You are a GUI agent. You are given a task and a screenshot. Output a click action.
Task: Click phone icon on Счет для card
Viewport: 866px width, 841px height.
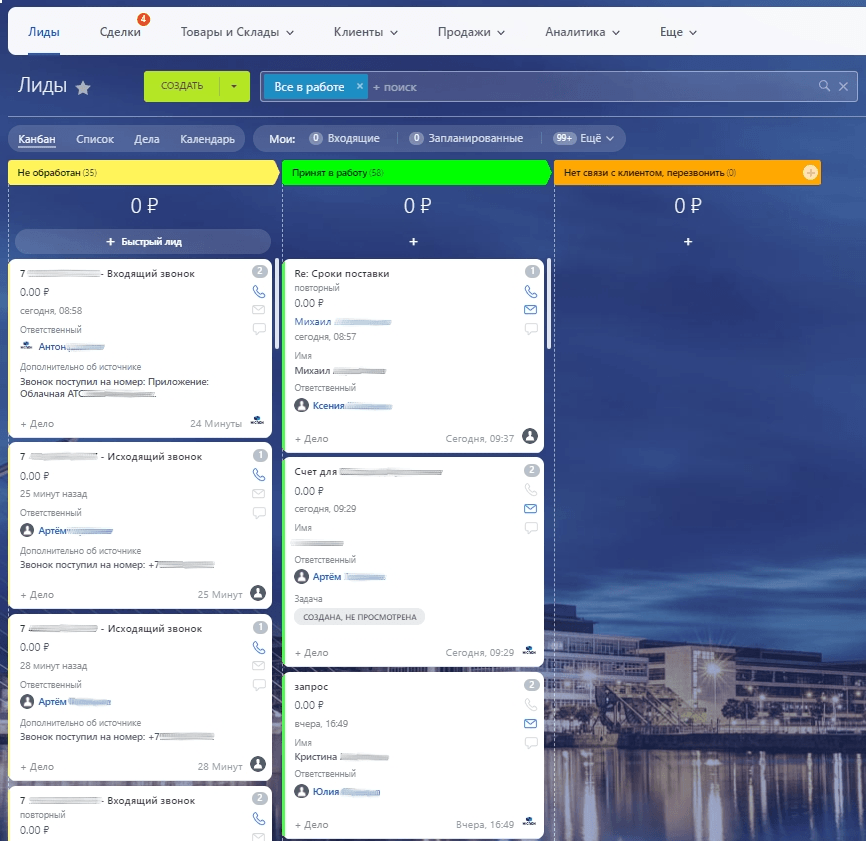pyautogui.click(x=530, y=489)
